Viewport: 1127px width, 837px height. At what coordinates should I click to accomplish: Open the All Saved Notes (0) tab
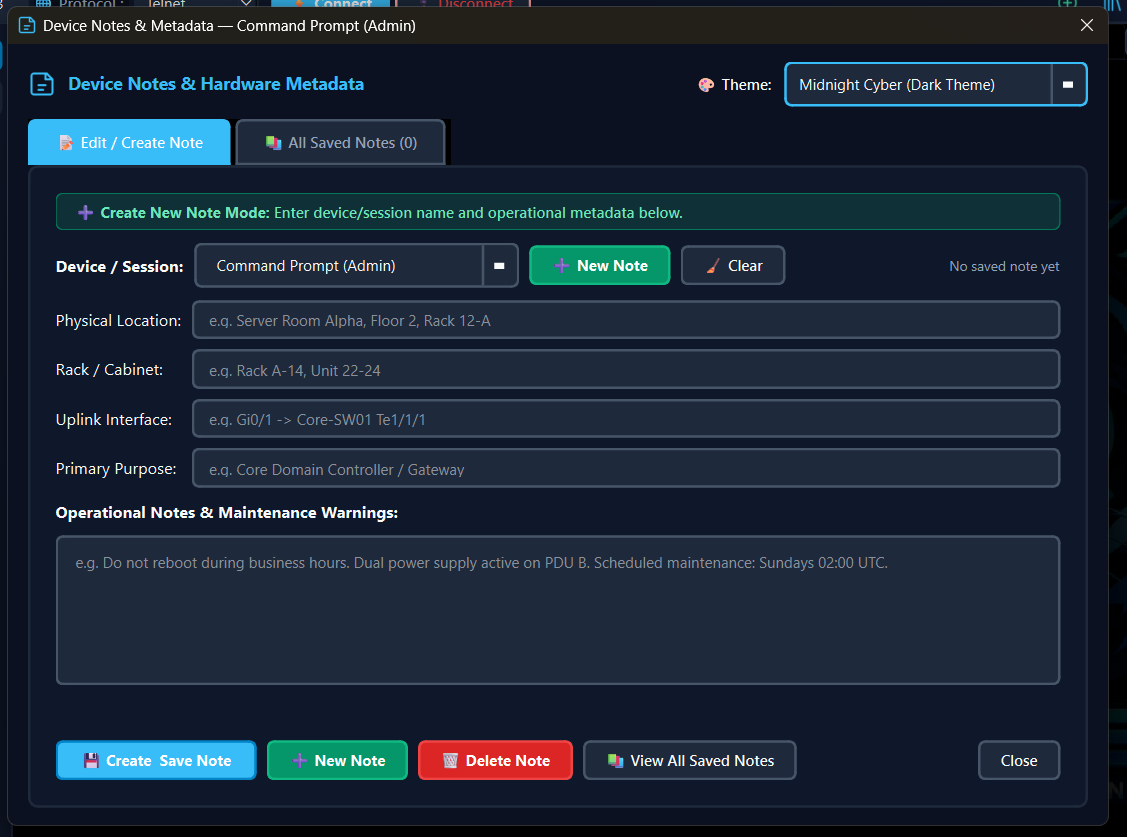(341, 142)
